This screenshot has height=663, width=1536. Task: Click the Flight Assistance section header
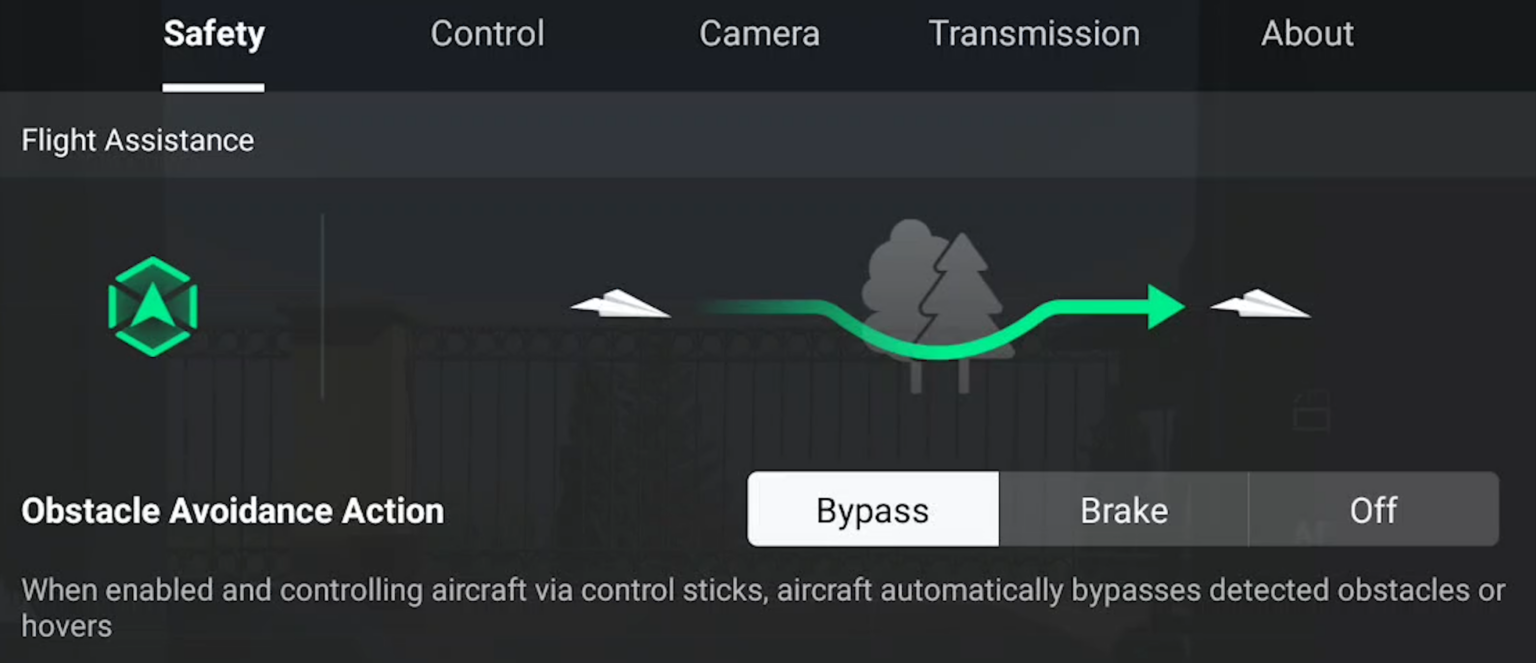click(136, 140)
